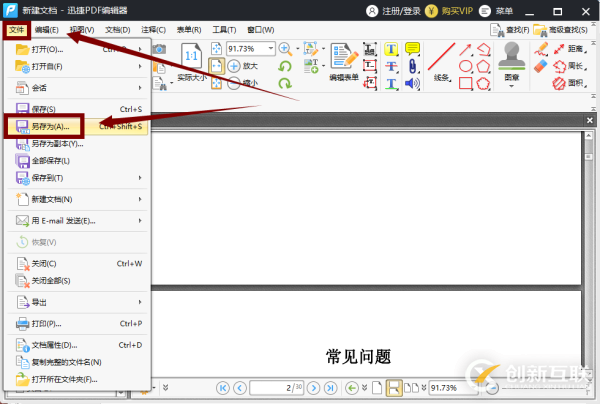Screen dimensions: 600x404
Task: Open the 工具(T) menu
Action: [x=224, y=30]
